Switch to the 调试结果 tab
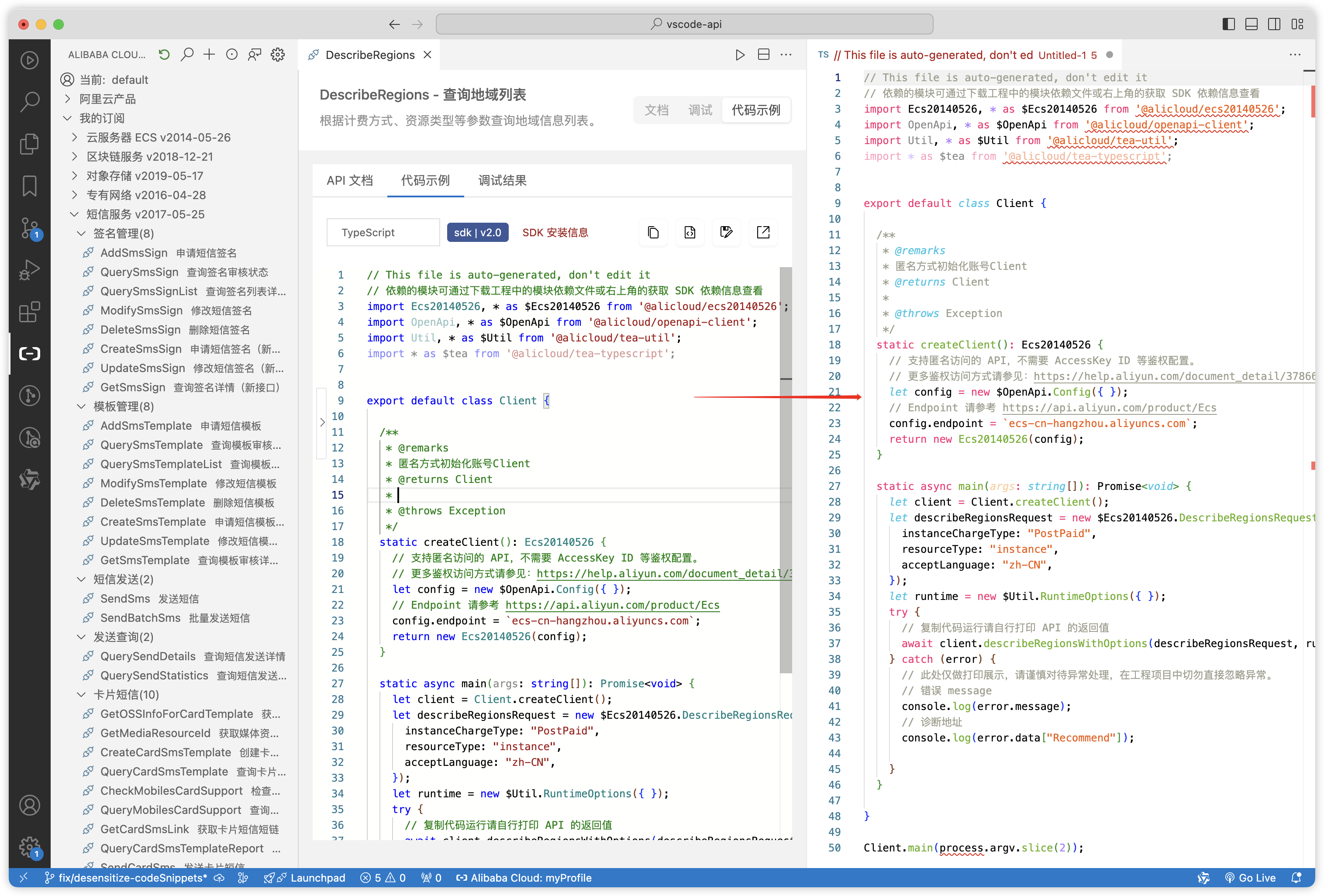1324x896 pixels. (502, 181)
